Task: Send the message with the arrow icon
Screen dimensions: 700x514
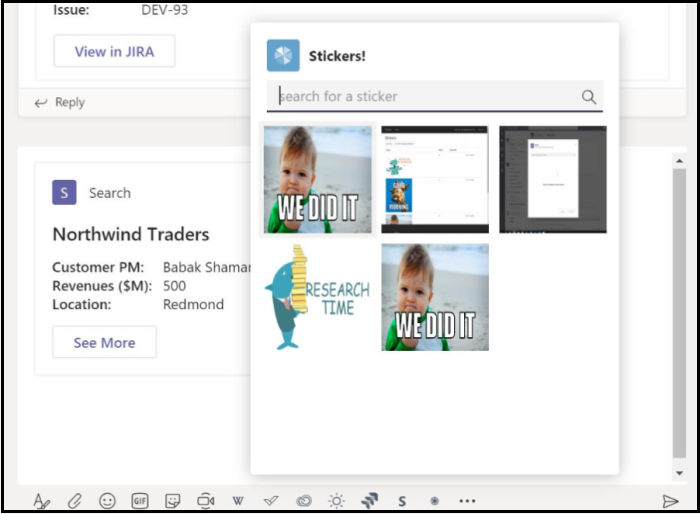Action: tap(670, 501)
